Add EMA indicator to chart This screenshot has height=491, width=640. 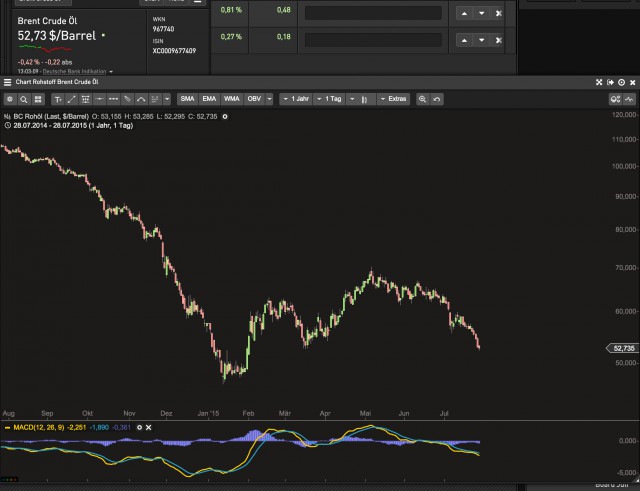pyautogui.click(x=209, y=99)
